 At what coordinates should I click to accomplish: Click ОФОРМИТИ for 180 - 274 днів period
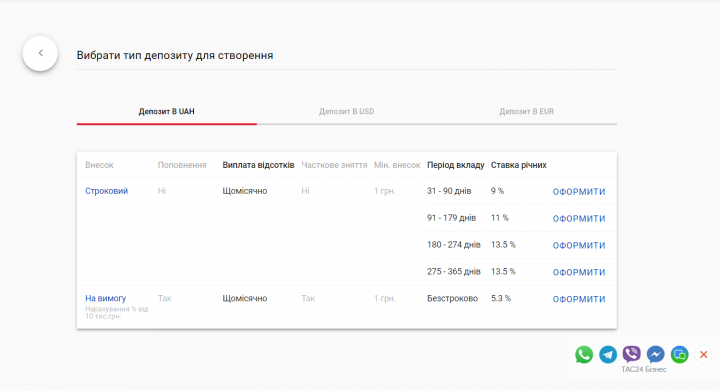[579, 246]
